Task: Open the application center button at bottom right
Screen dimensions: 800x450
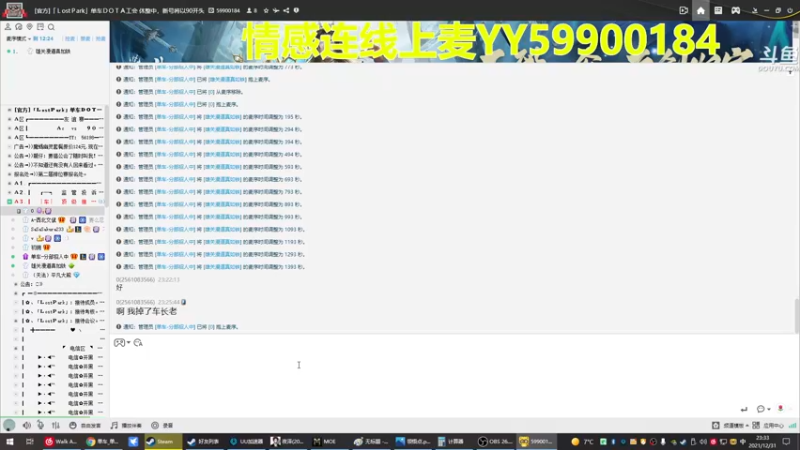Action: click(x=769, y=425)
